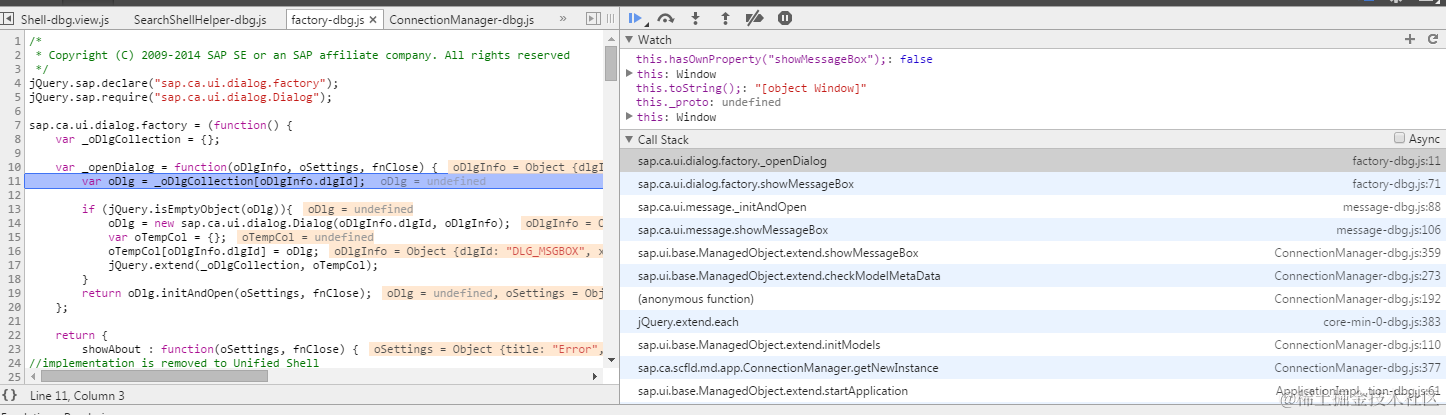Click the highlighted line 11 code statement

point(223,181)
